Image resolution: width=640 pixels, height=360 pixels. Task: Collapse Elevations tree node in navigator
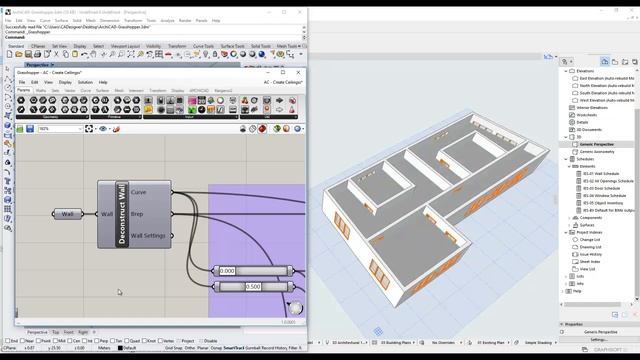(x=566, y=71)
